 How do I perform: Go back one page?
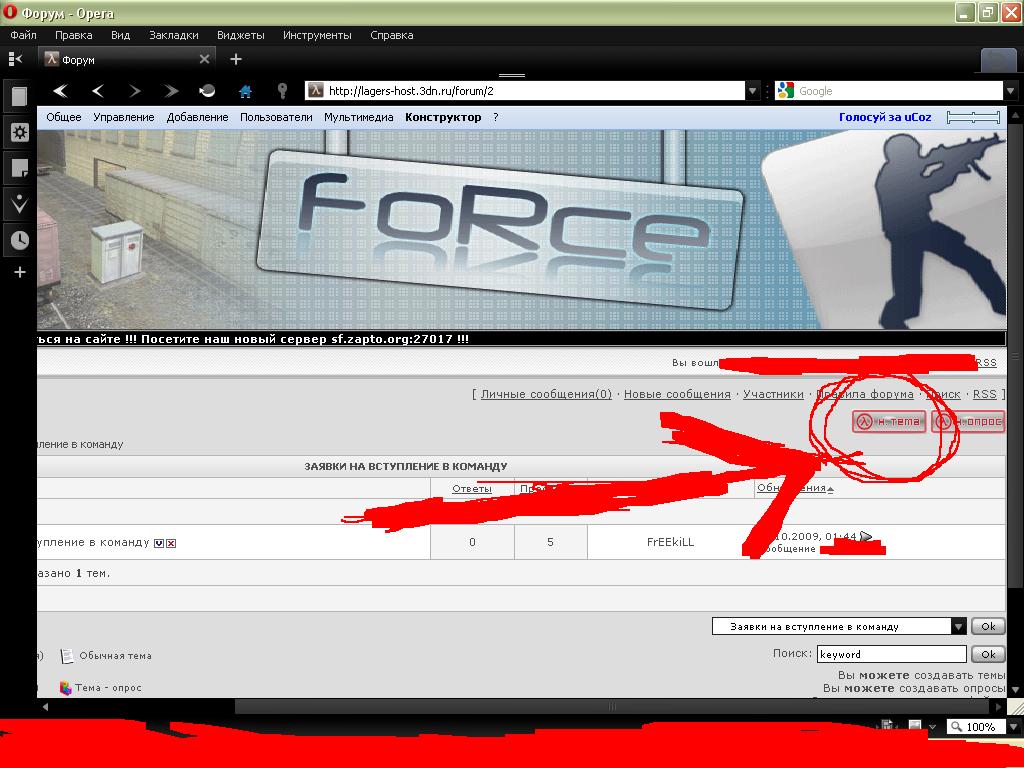click(98, 91)
